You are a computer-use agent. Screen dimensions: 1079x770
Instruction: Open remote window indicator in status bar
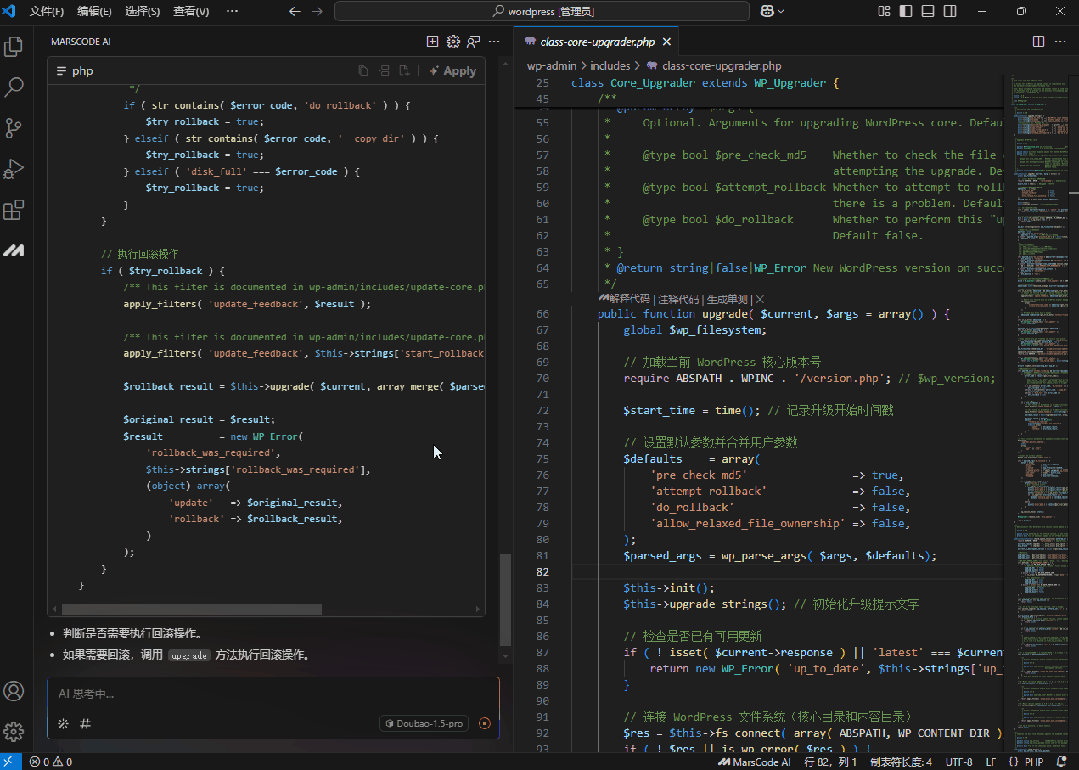click(x=10, y=762)
